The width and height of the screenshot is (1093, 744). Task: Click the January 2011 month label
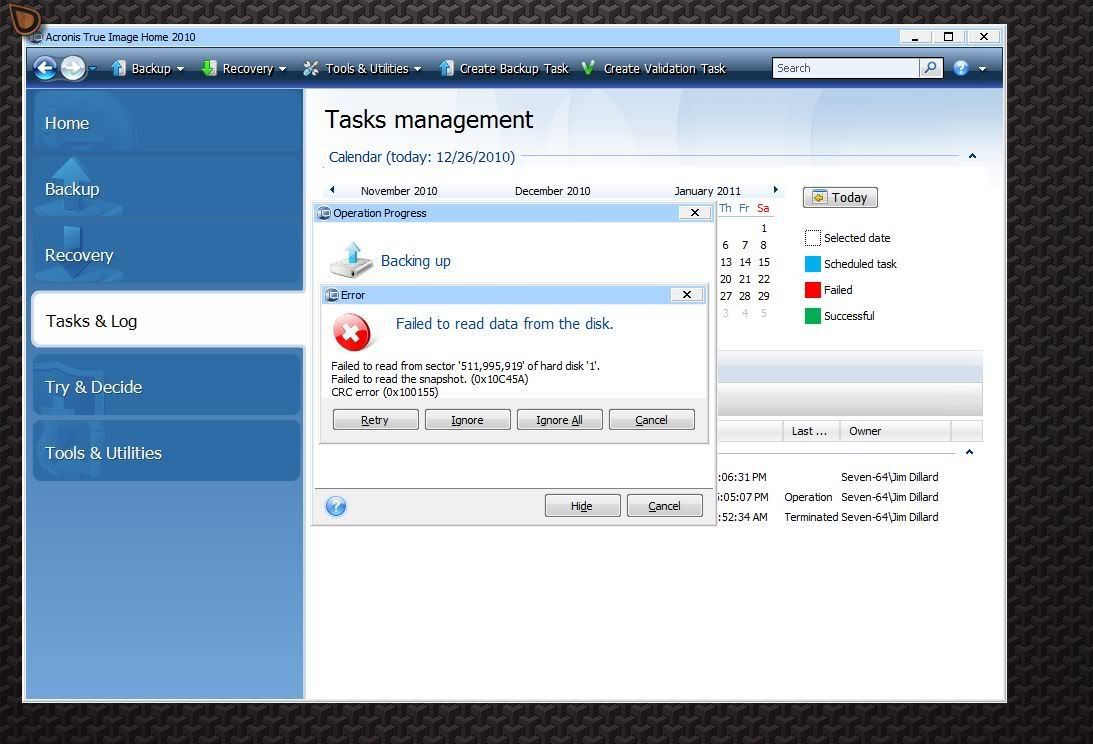(708, 191)
